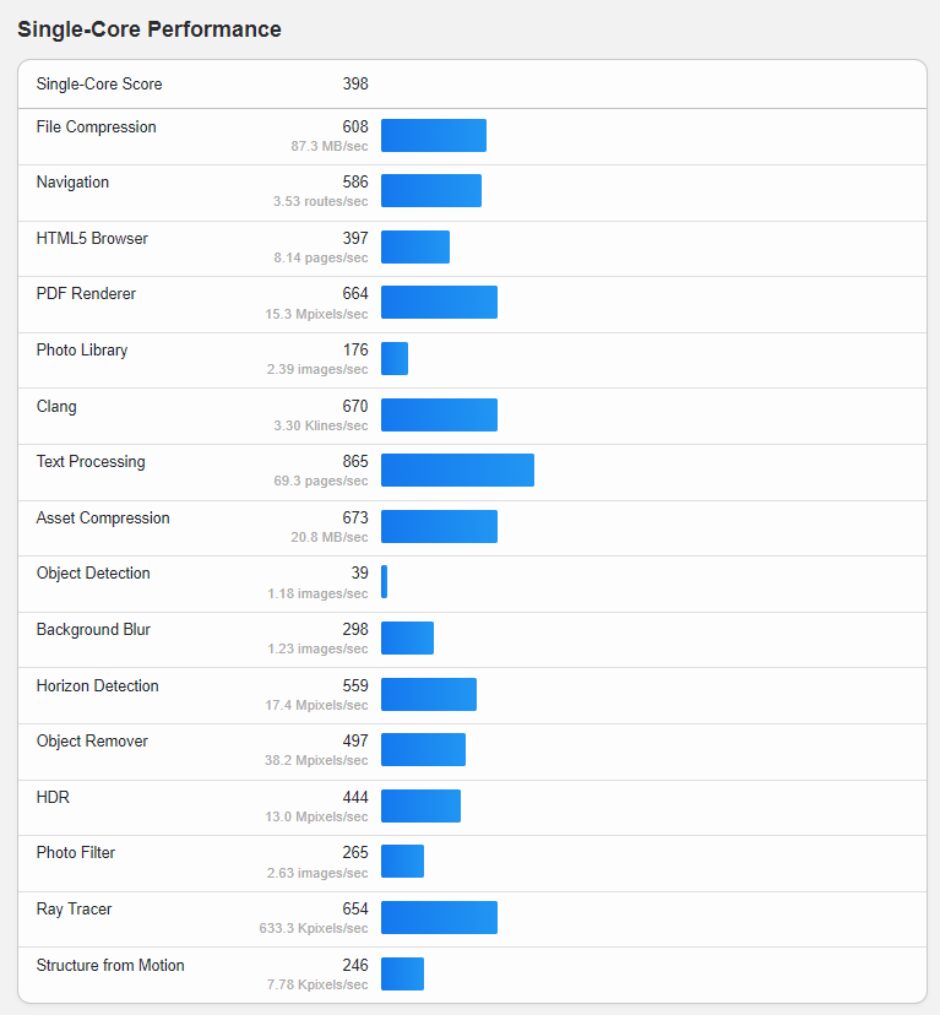
Task: Select the Horizon Detection label
Action: coord(97,686)
